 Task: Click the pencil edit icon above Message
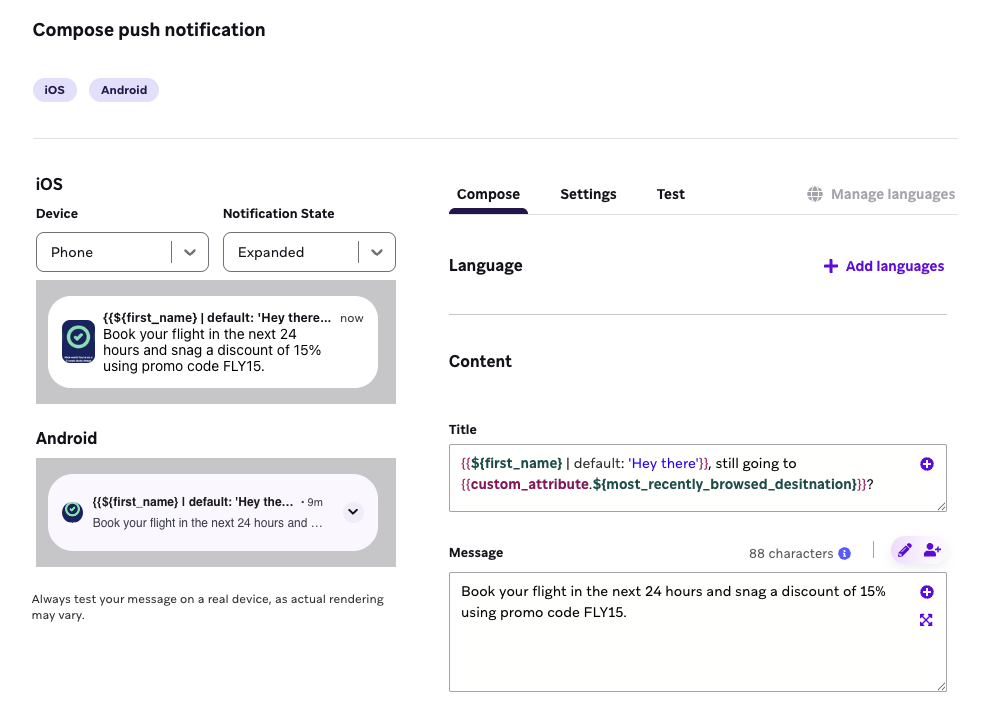pos(905,550)
